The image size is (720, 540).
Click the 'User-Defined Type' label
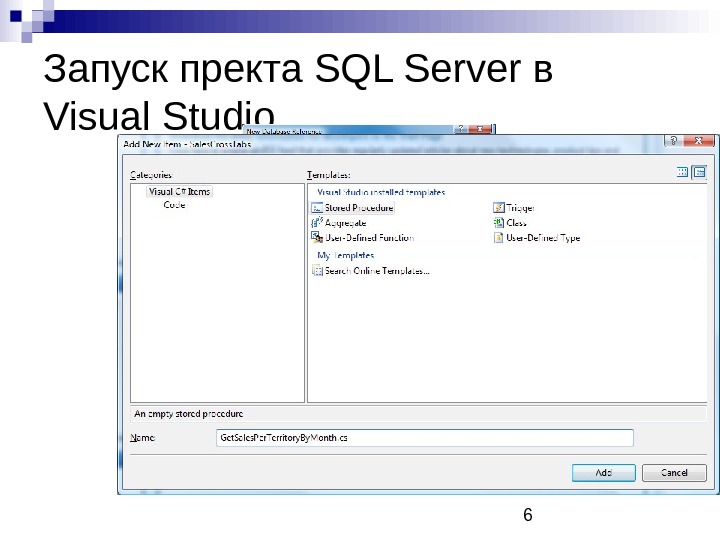click(x=543, y=238)
